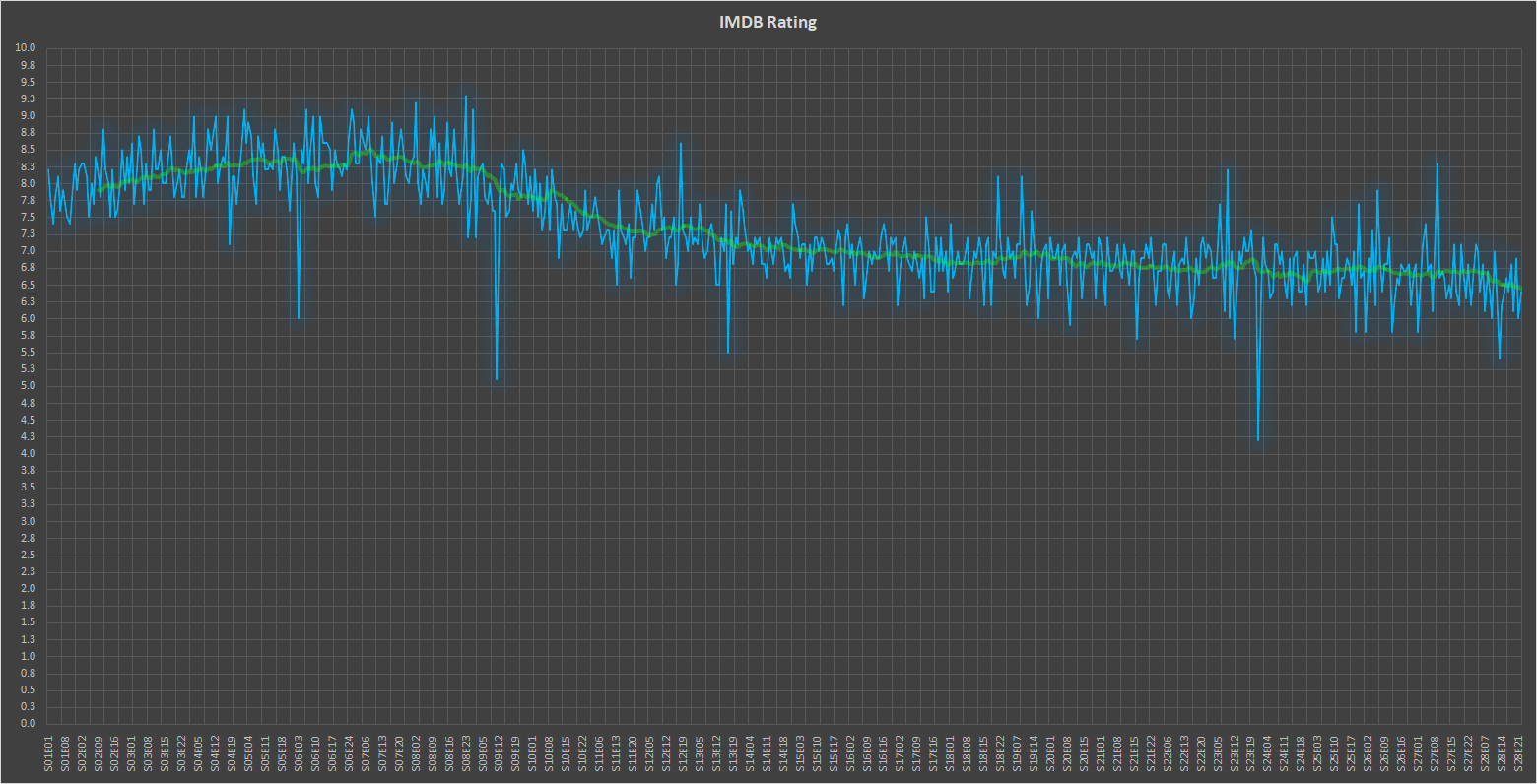The image size is (1537, 784).
Task: Click the S04E05 label on the horizontal axis
Action: coord(198,753)
